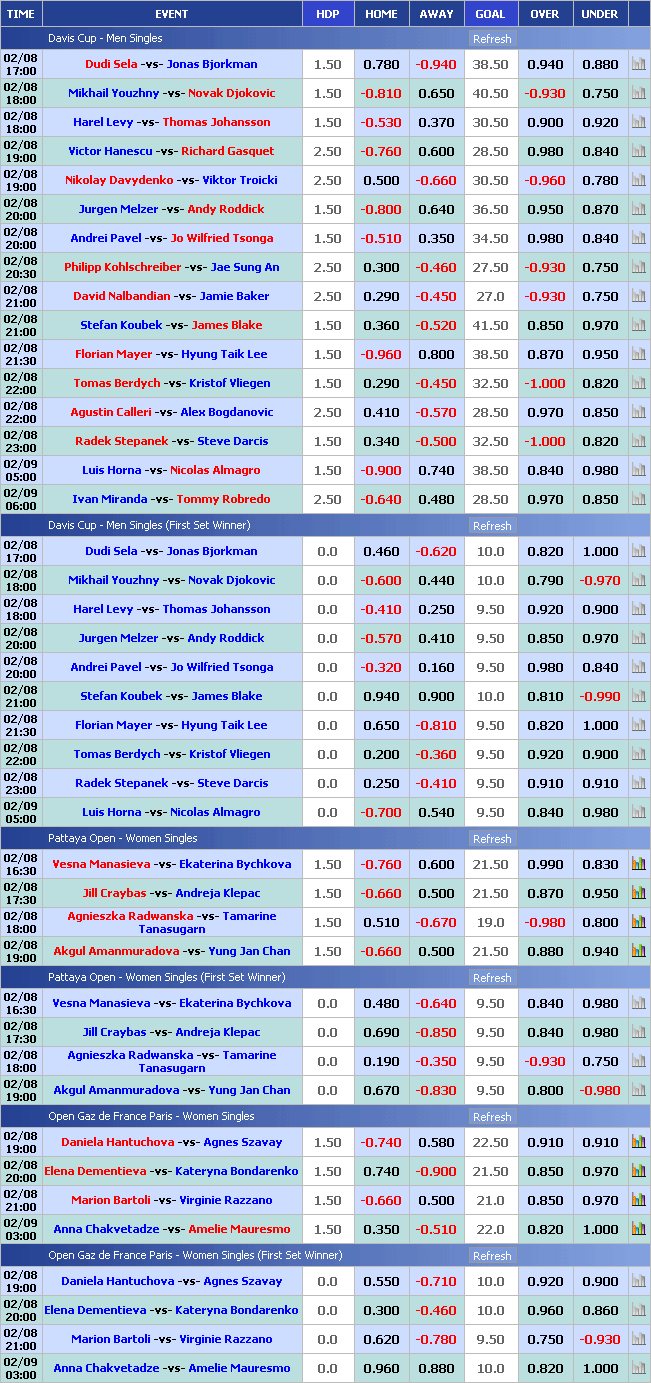Refresh Open Gaz de France Women Singles (First Set Winner)

click(492, 1256)
